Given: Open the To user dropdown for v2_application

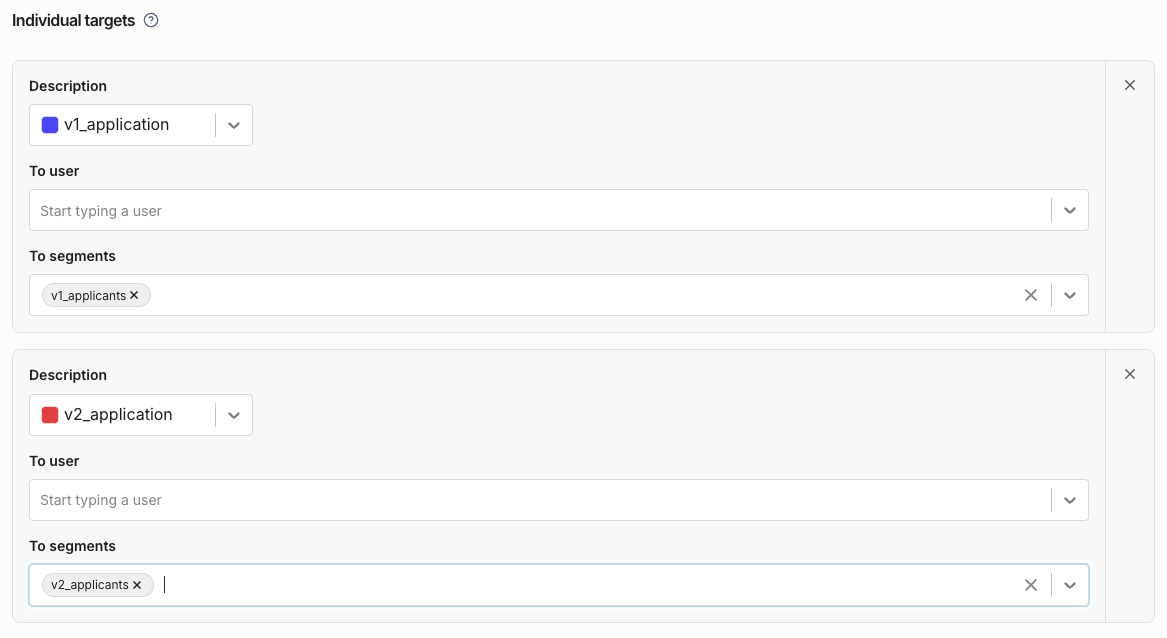Looking at the screenshot, I should click(1069, 499).
